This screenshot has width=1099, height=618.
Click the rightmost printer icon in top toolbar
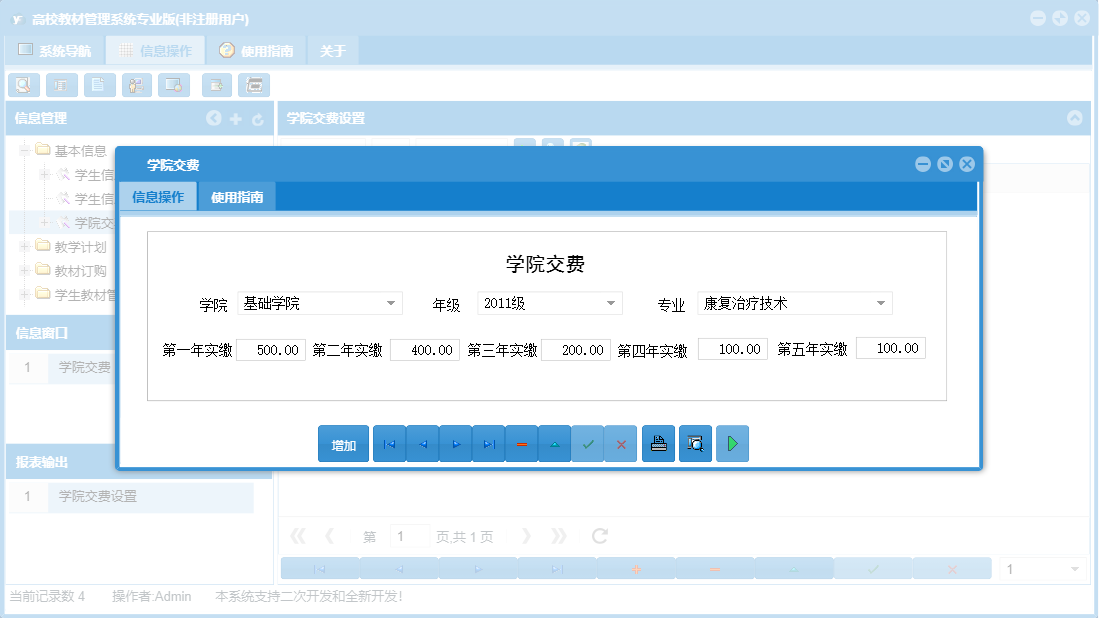[x=255, y=85]
